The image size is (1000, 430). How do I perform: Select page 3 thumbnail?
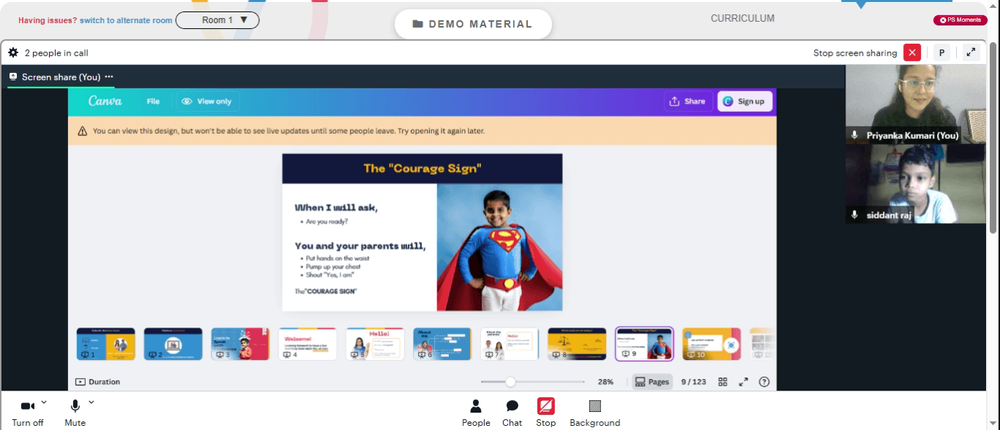click(240, 344)
